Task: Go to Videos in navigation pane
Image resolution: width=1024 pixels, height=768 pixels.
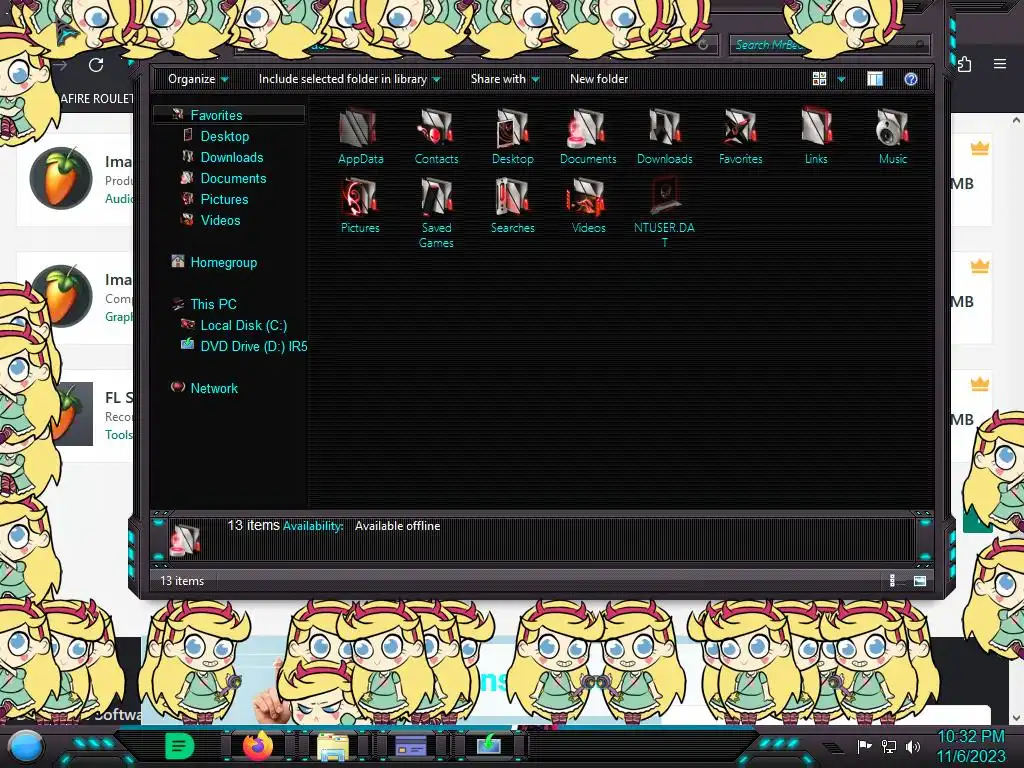Action: pos(220,220)
